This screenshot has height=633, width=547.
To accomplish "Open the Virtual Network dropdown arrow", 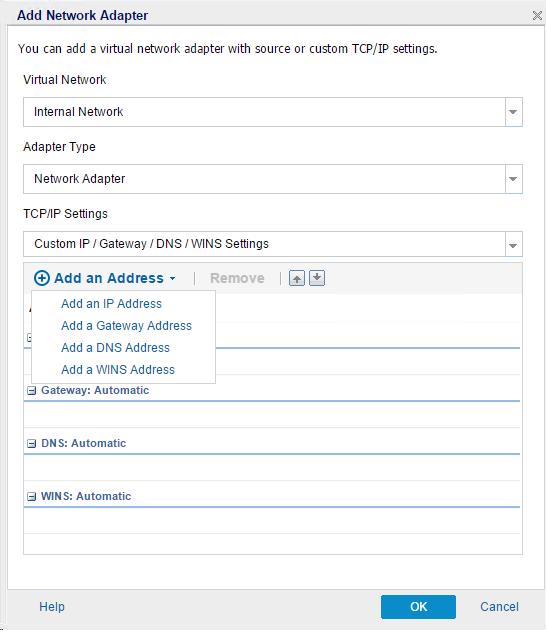I will (513, 112).
